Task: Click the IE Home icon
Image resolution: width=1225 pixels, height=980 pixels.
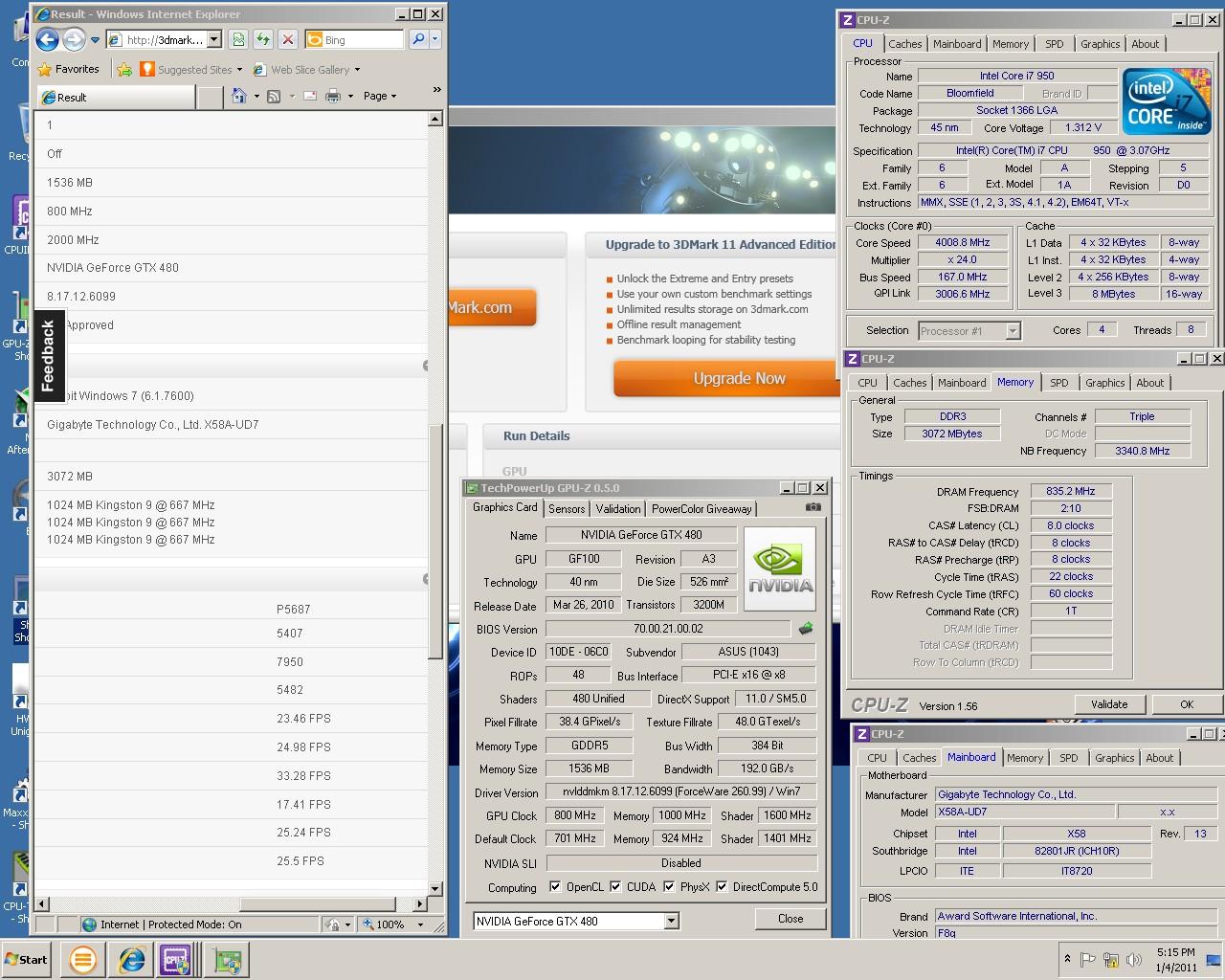Action: point(239,96)
